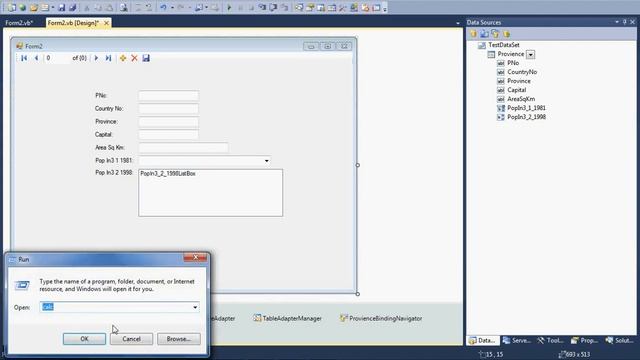Click the PopIn3_1_1981 combo box field icon

click(x=501, y=108)
